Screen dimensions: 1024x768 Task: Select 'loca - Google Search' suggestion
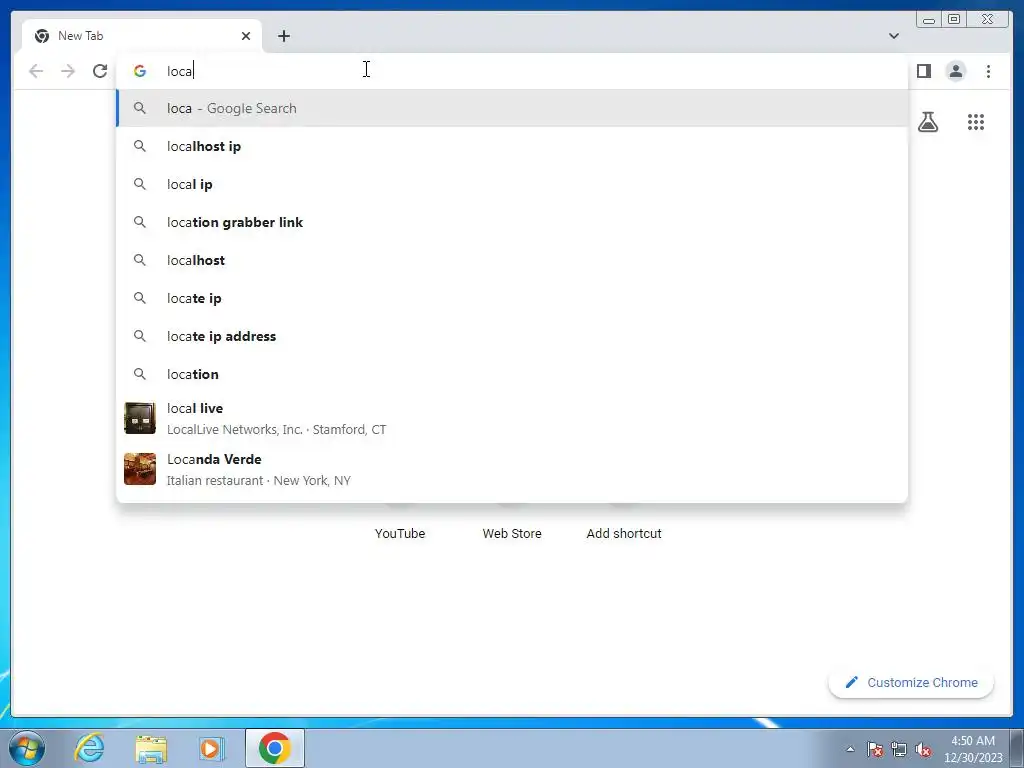click(512, 108)
